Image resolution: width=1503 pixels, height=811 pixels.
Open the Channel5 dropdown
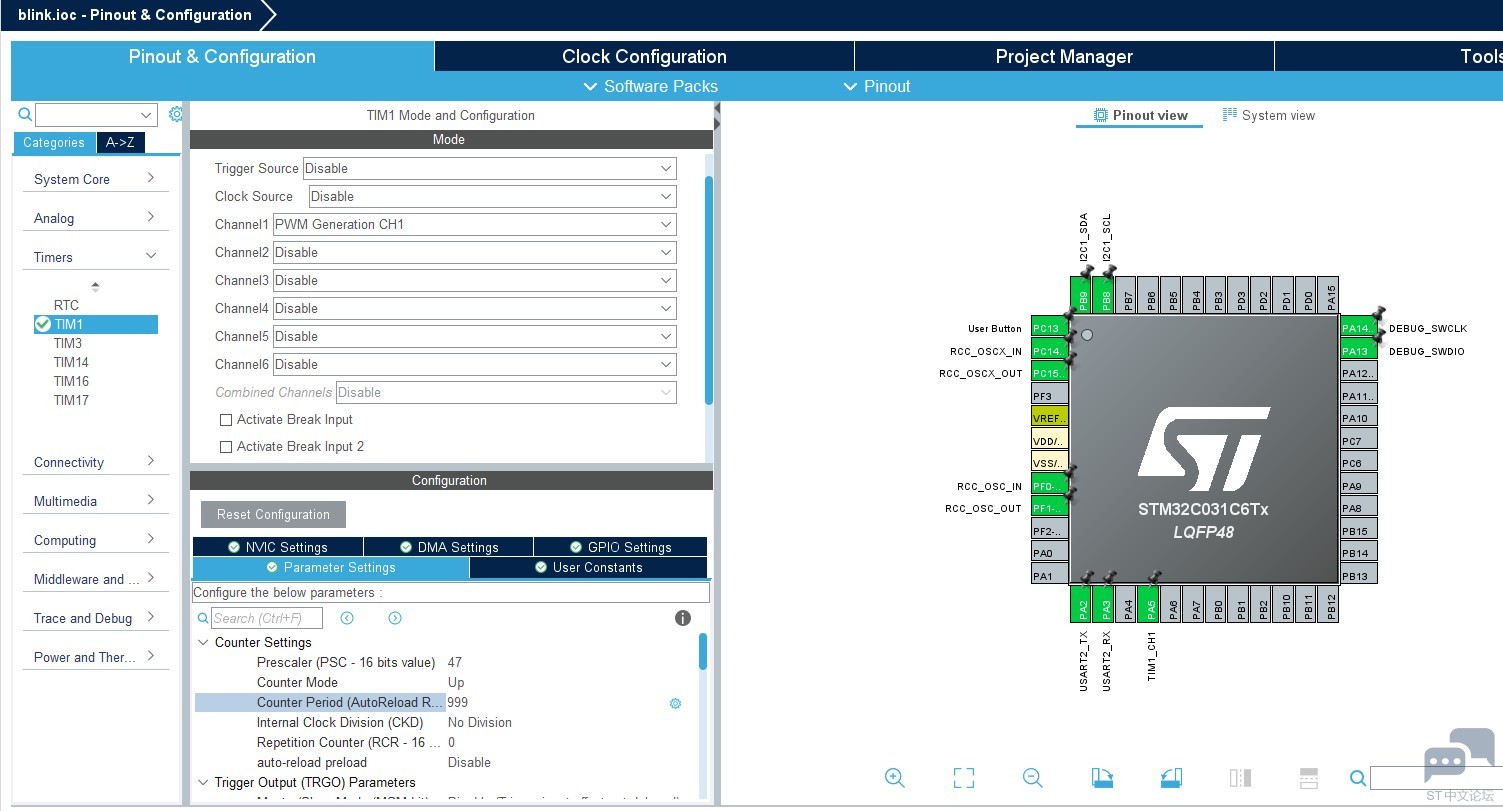[x=475, y=337]
